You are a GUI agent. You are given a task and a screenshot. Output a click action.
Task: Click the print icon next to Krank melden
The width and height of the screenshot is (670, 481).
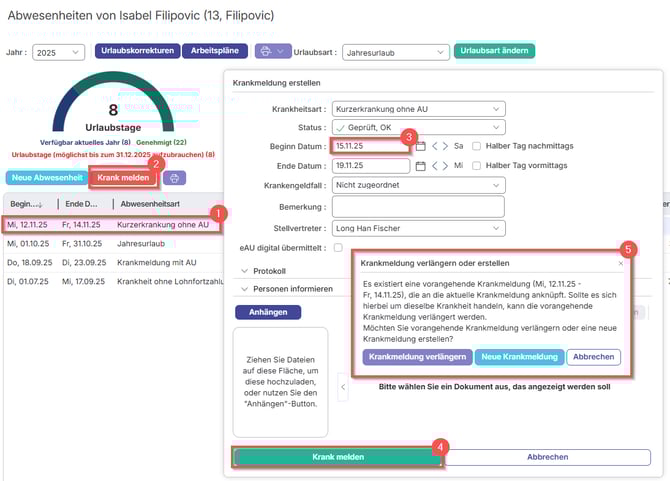coord(176,178)
